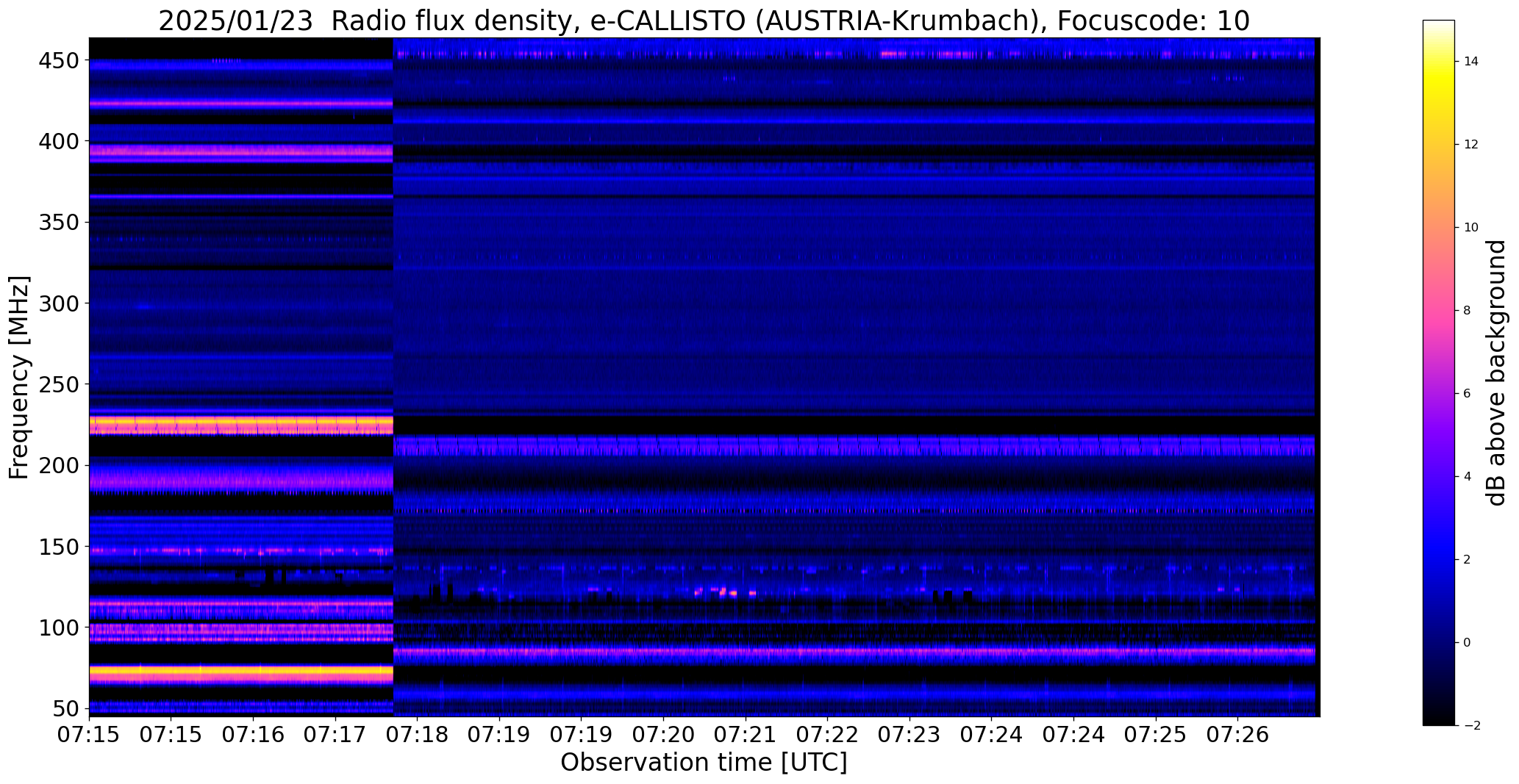The width and height of the screenshot is (1519, 784).
Task: Click the 'Observation time [UTC]' axis label
Action: 704,762
